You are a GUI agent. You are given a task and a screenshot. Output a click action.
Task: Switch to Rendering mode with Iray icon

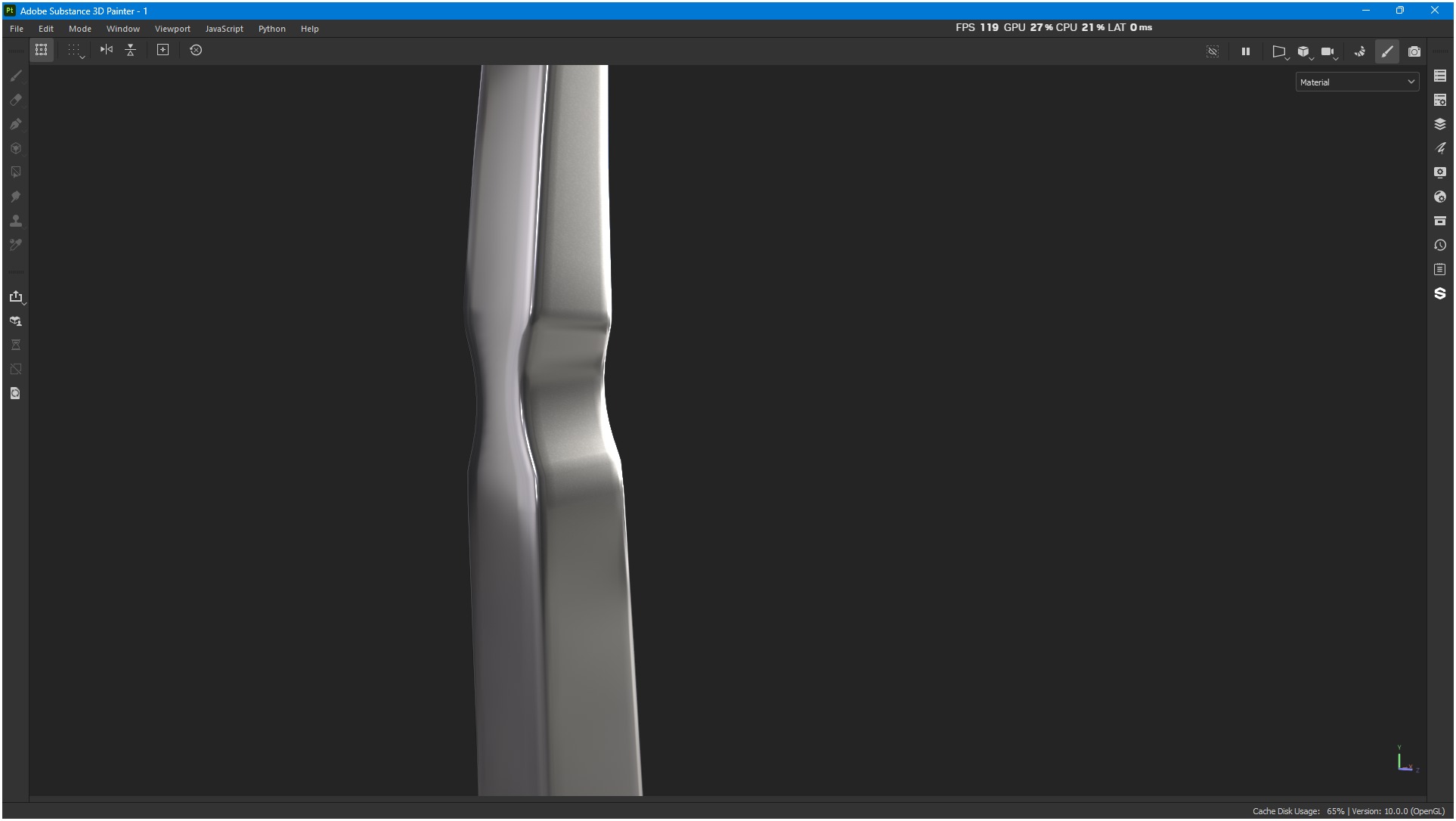pyautogui.click(x=1414, y=51)
